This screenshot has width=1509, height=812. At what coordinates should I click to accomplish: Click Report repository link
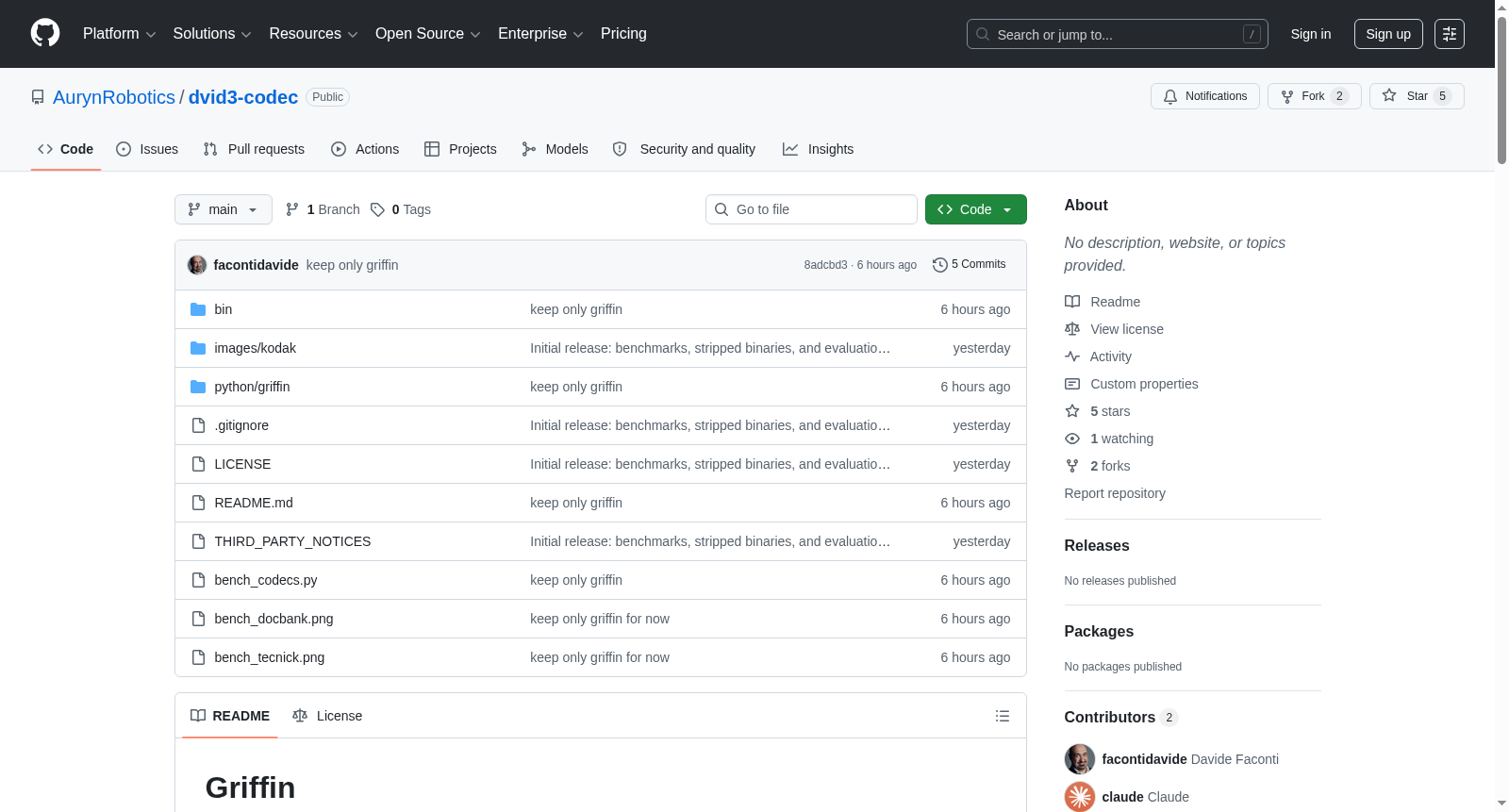coord(1115,493)
